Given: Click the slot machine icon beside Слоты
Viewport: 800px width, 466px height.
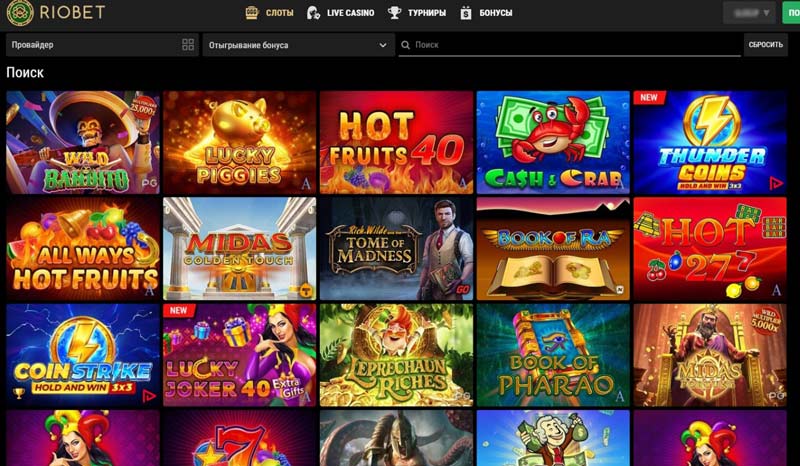Looking at the screenshot, I should coord(252,12).
